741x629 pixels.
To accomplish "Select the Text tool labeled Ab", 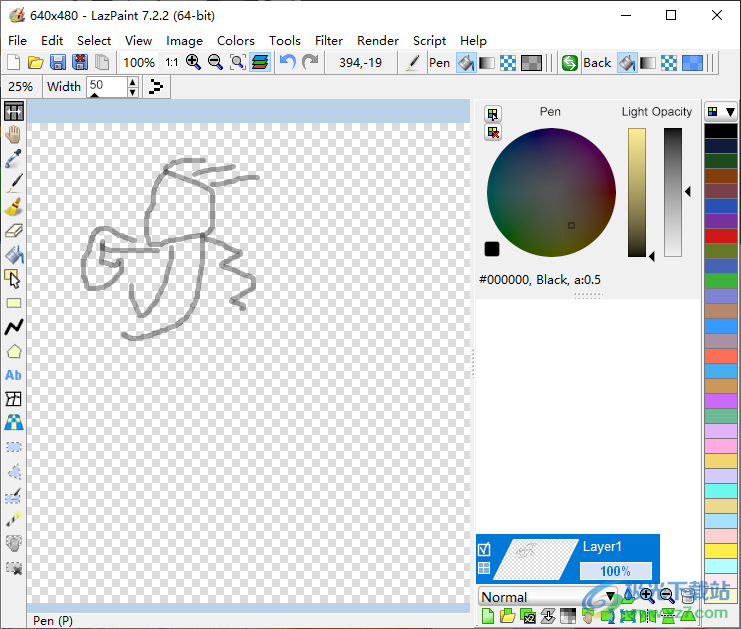I will pos(14,375).
